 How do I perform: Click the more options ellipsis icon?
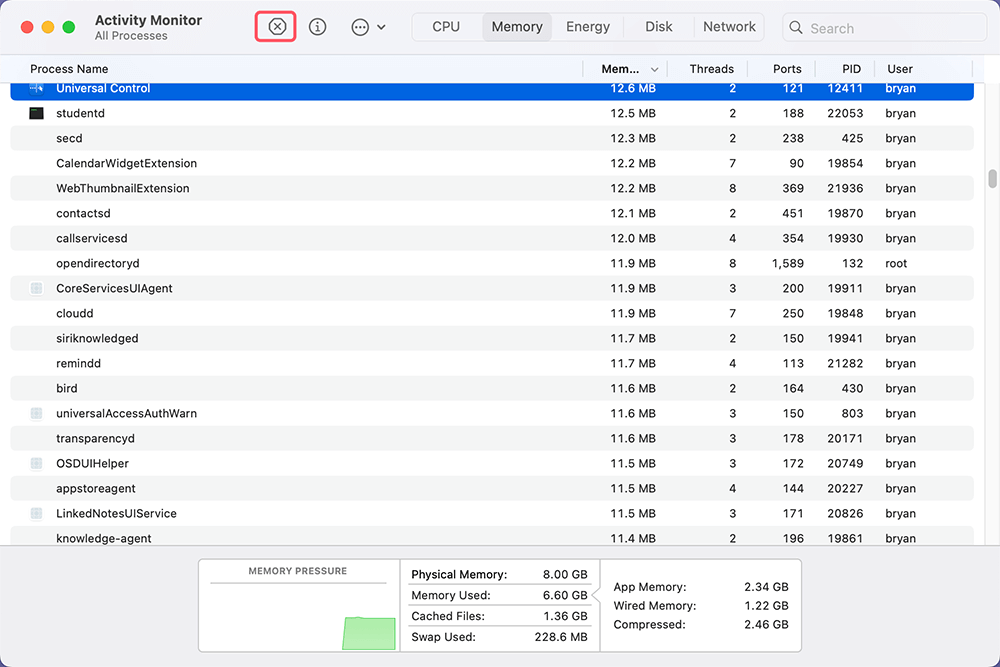click(359, 27)
